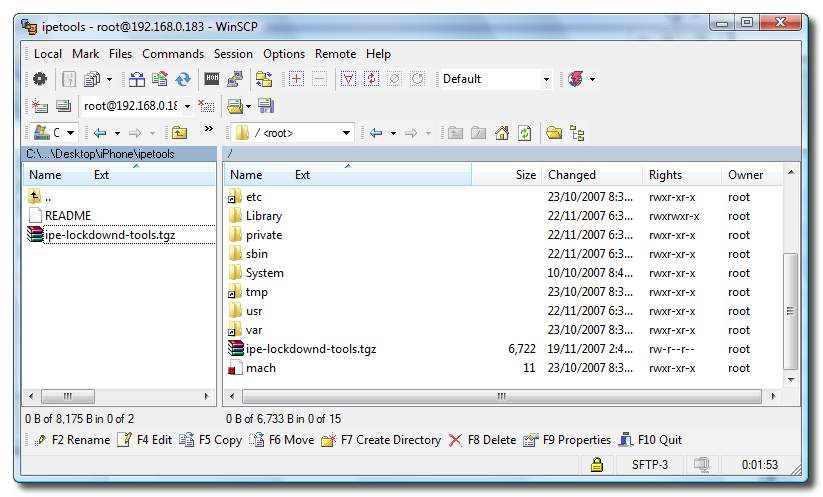Click the Save session floppy icon
The width and height of the screenshot is (823, 497).
click(x=266, y=106)
